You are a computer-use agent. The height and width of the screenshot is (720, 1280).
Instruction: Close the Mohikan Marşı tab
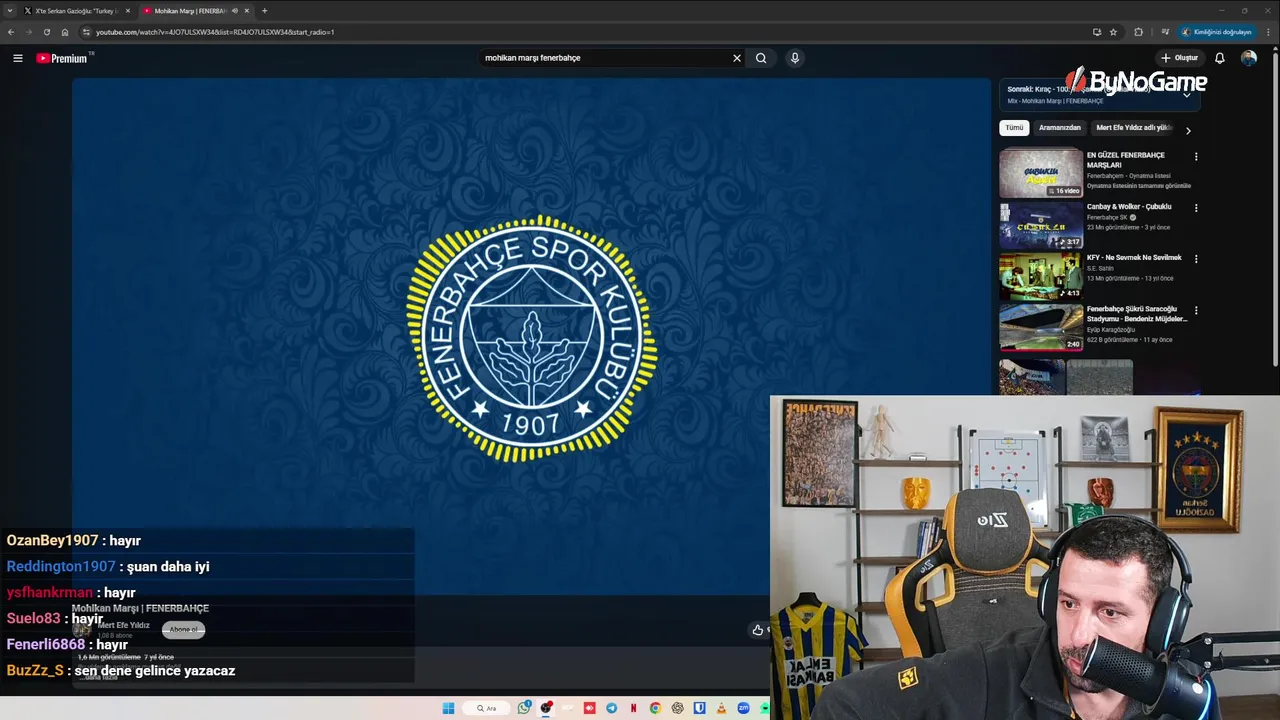pyautogui.click(x=247, y=11)
